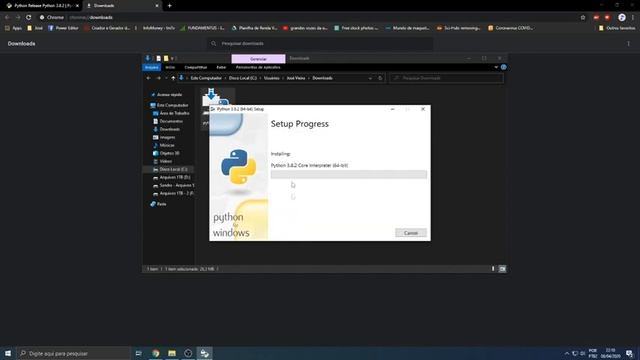Click the Pesquisar Downloads search box in Explorer
This screenshot has width=640, height=360.
(x=446, y=78)
